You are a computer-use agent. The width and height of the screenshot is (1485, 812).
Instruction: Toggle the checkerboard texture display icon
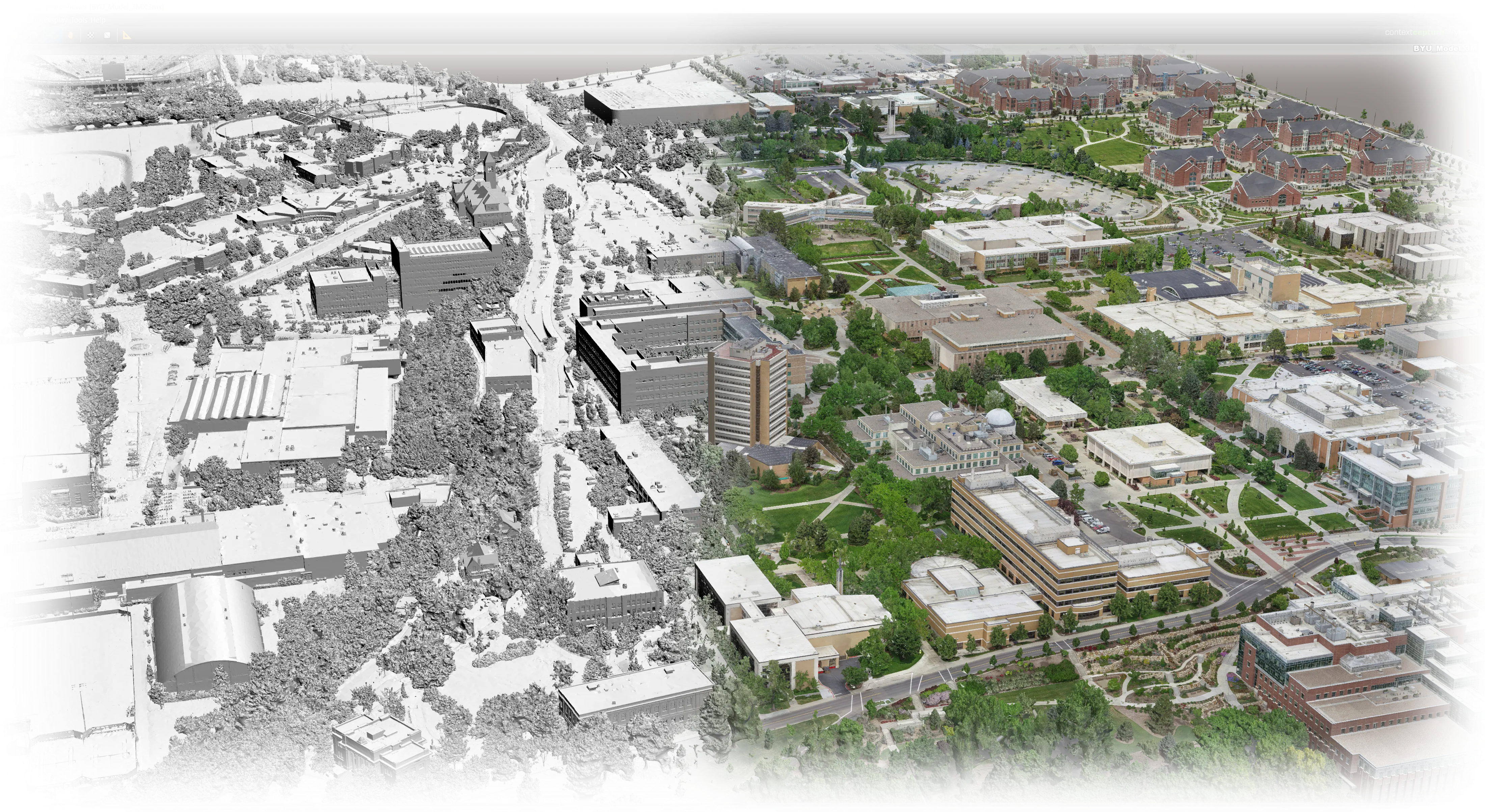pyautogui.click(x=90, y=35)
